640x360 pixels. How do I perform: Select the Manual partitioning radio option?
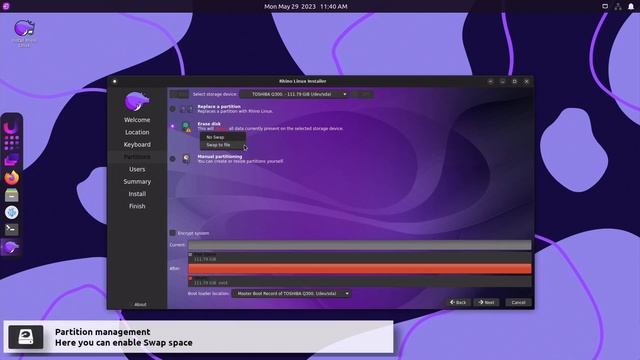(x=173, y=158)
